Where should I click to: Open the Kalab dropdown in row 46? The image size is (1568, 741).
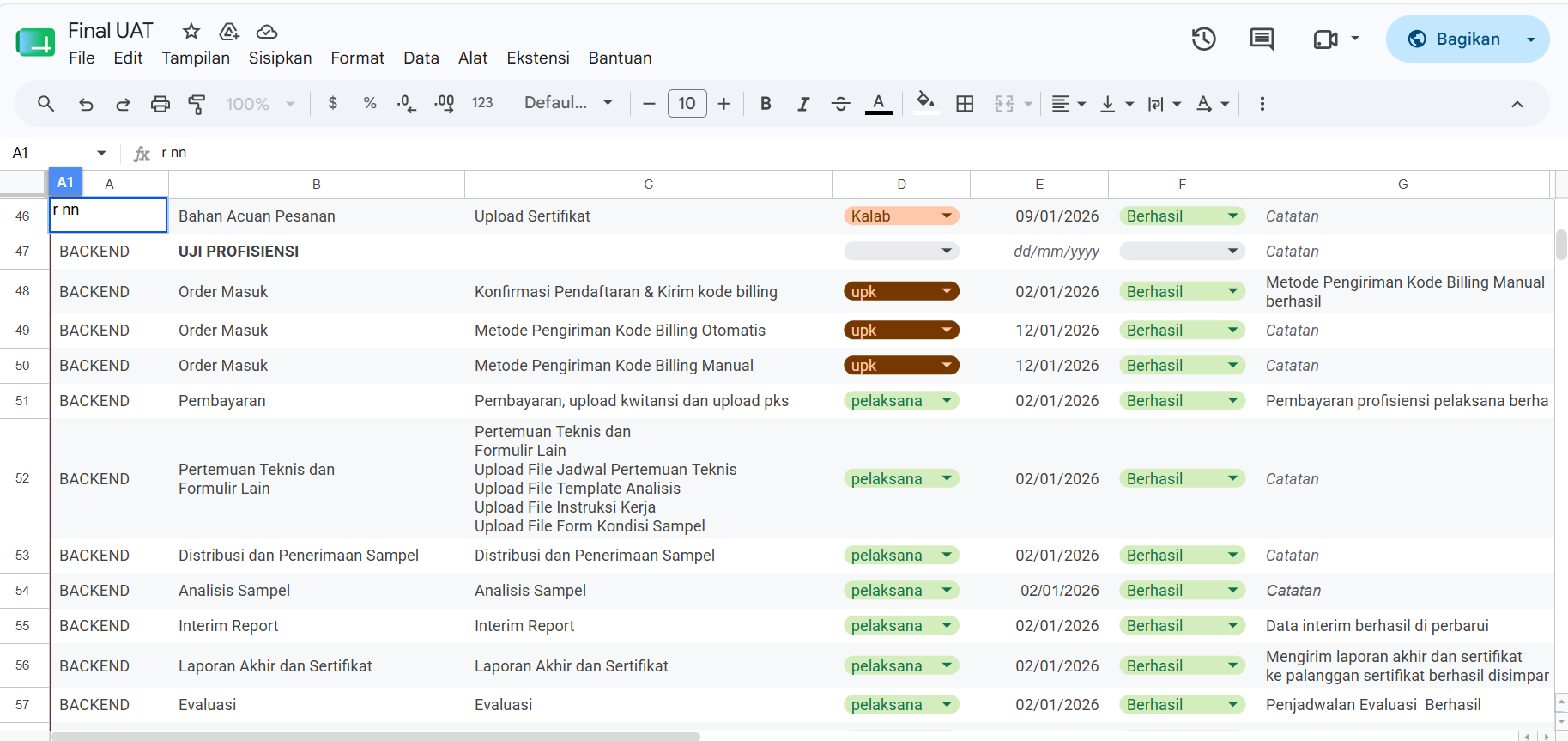[901, 216]
